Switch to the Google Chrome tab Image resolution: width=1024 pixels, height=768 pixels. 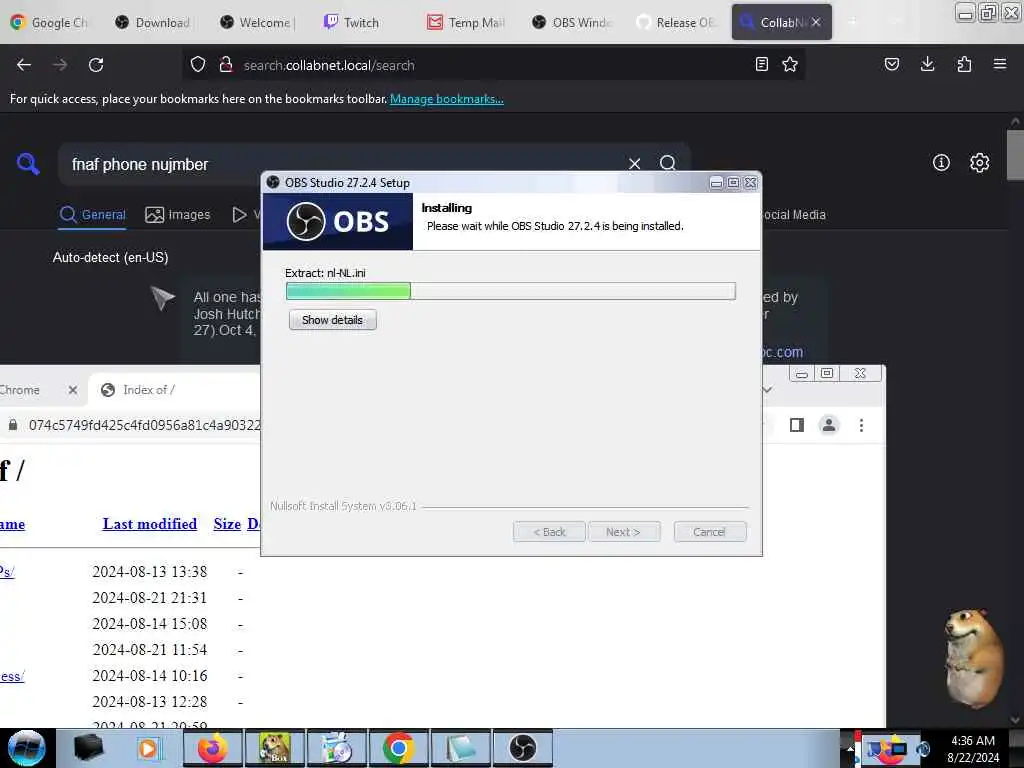tap(49, 22)
